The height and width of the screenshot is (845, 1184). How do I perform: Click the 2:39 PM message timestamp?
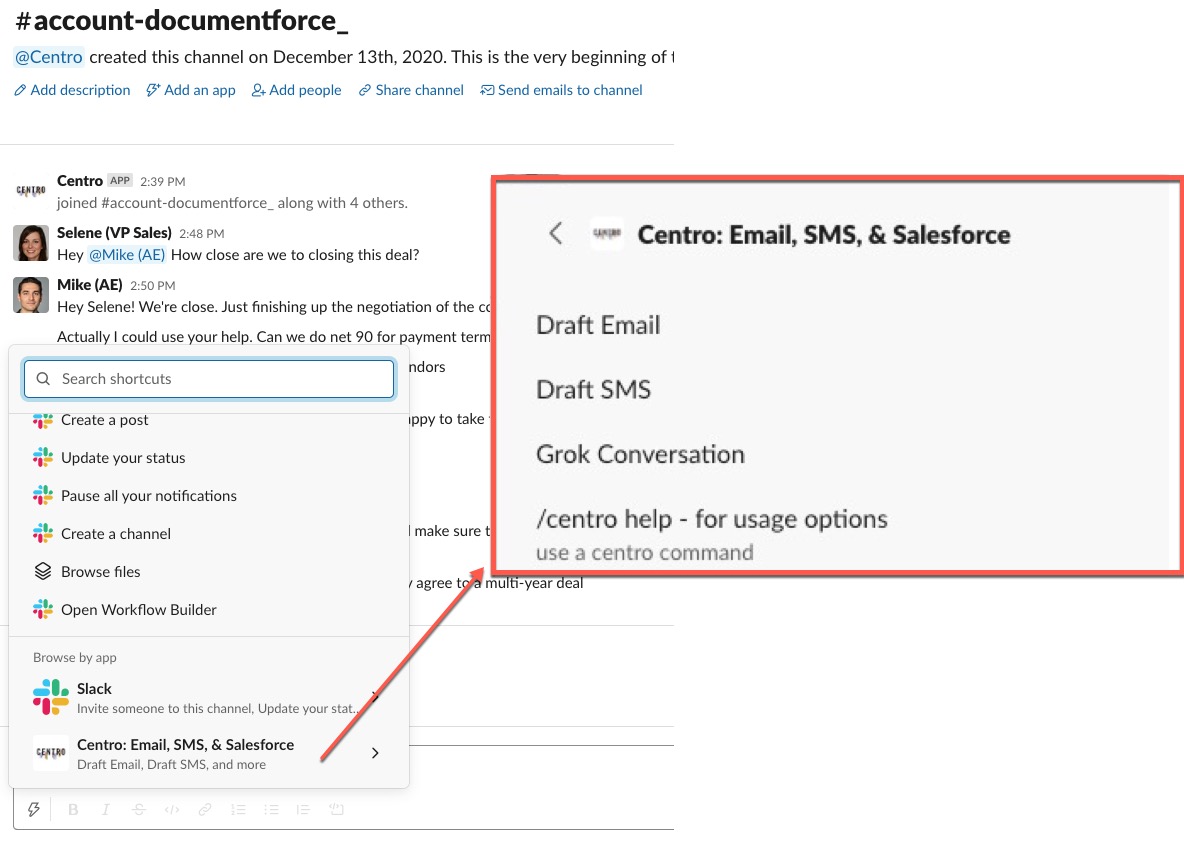tap(162, 181)
